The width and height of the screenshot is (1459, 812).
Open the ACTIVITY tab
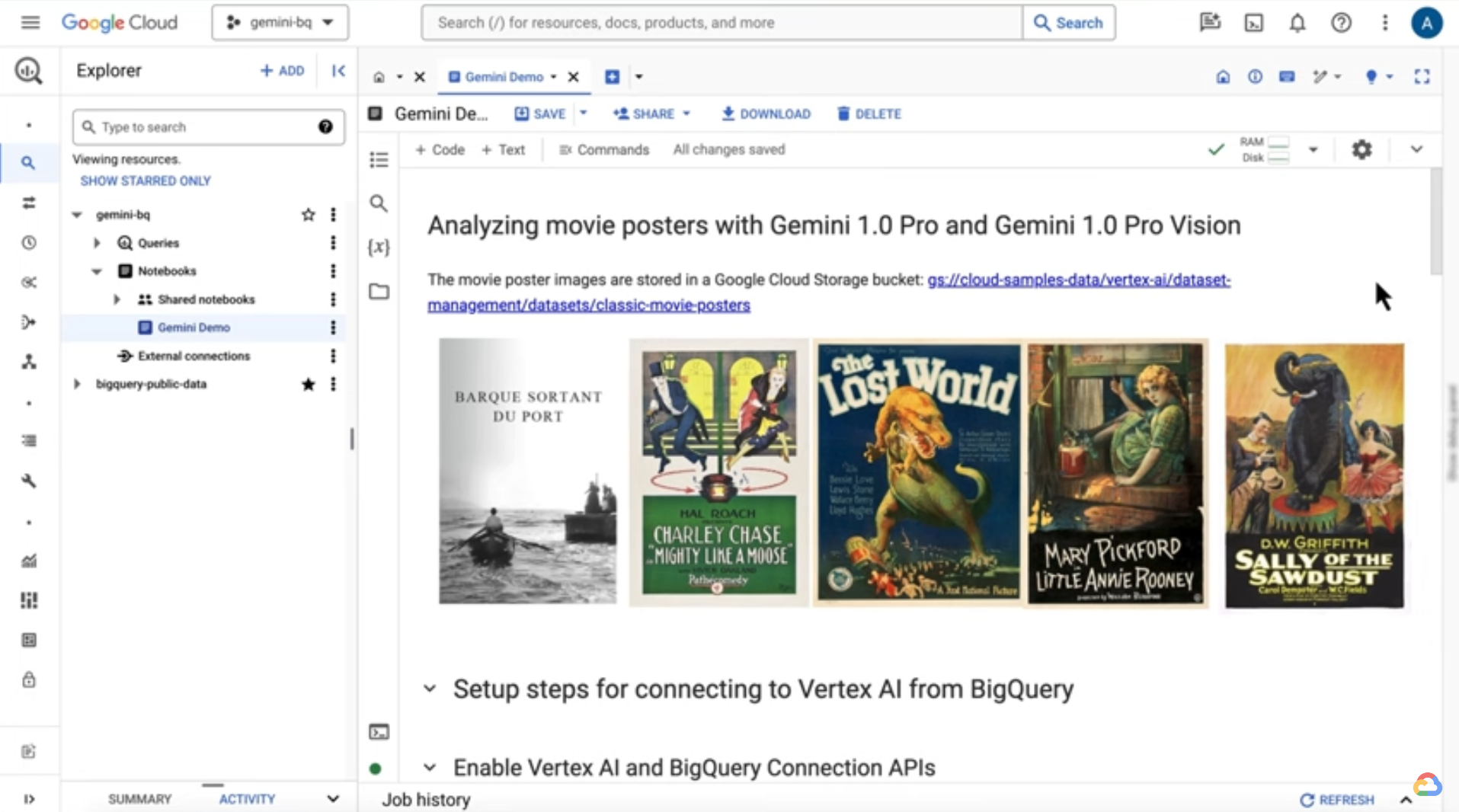(x=247, y=799)
